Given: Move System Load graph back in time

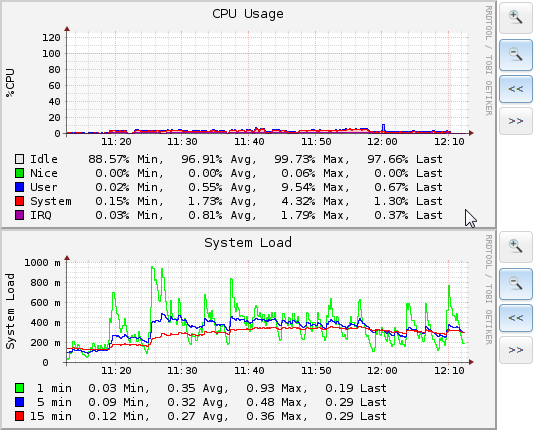Looking at the screenshot, I should 516,318.
